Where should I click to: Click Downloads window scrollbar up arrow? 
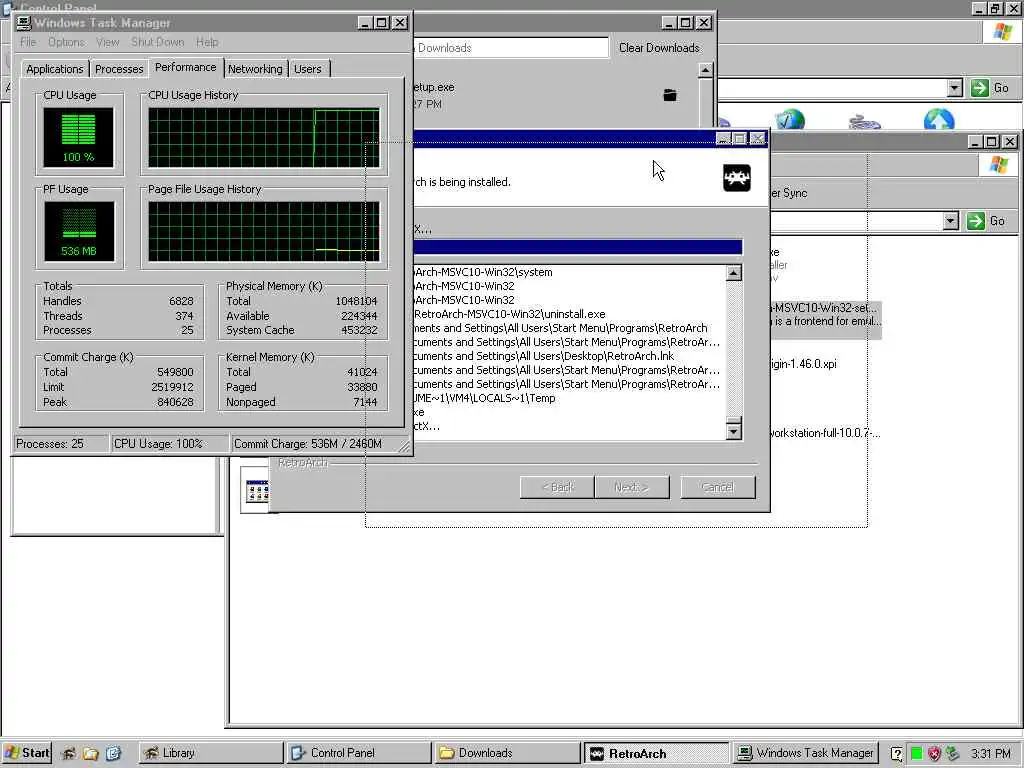[705, 70]
